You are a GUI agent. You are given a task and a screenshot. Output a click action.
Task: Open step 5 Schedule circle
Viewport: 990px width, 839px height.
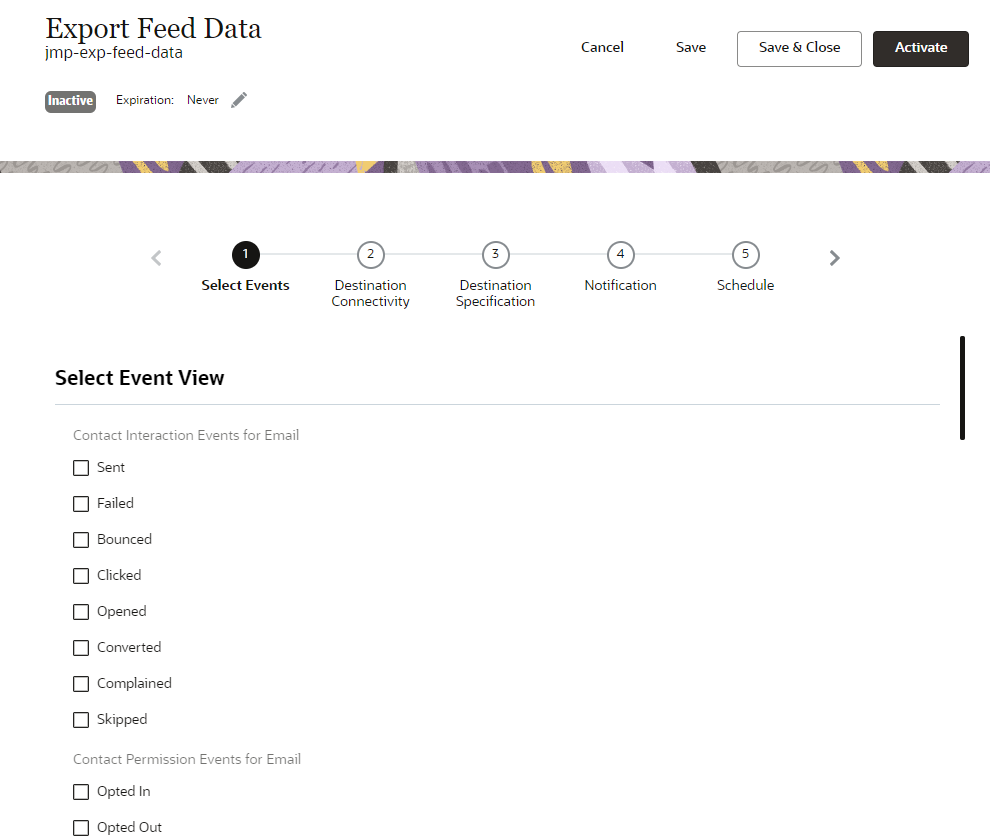tap(745, 255)
